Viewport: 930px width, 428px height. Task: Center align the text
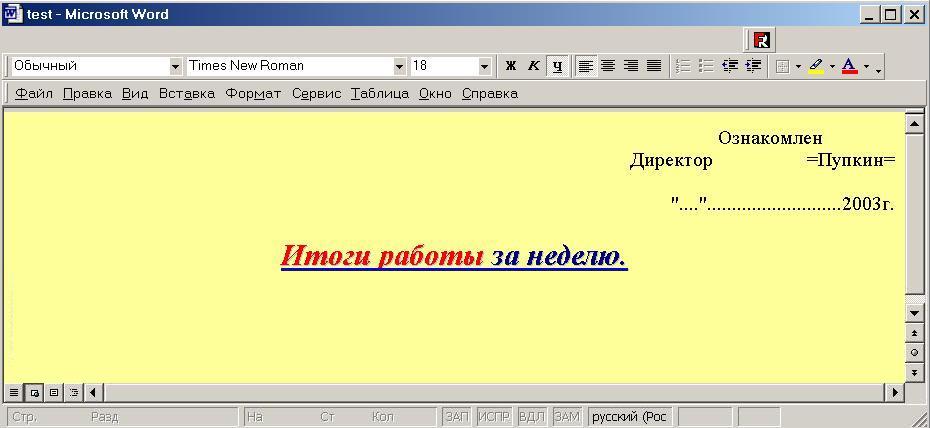click(x=608, y=66)
